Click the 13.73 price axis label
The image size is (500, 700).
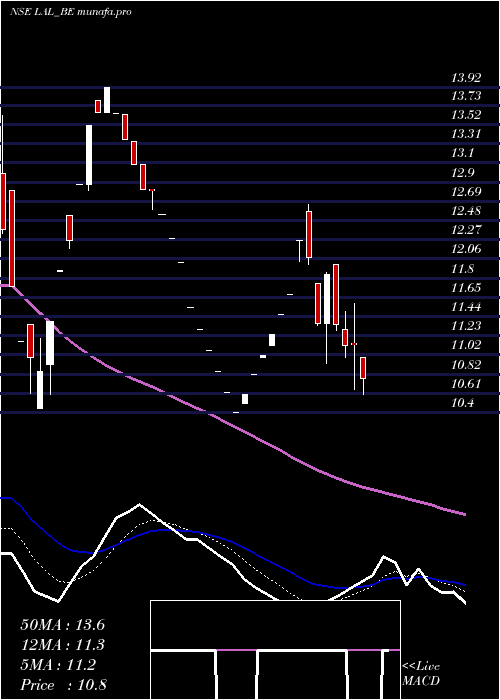click(466, 96)
